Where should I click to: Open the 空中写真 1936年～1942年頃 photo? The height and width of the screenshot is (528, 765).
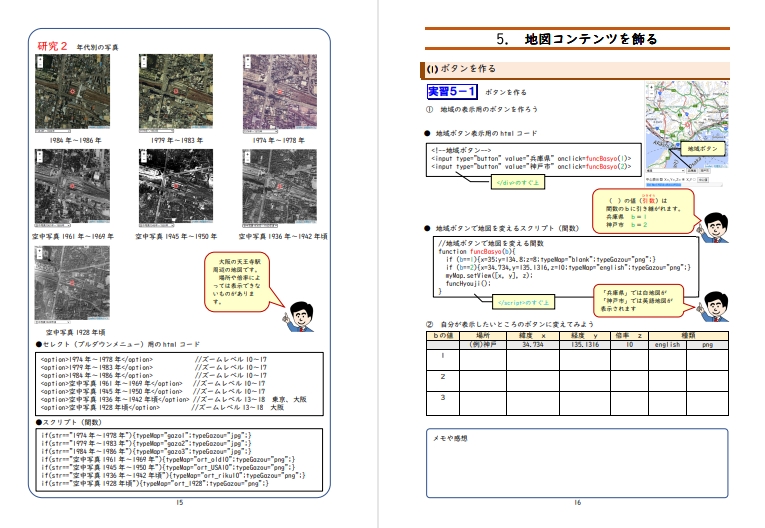point(280,188)
